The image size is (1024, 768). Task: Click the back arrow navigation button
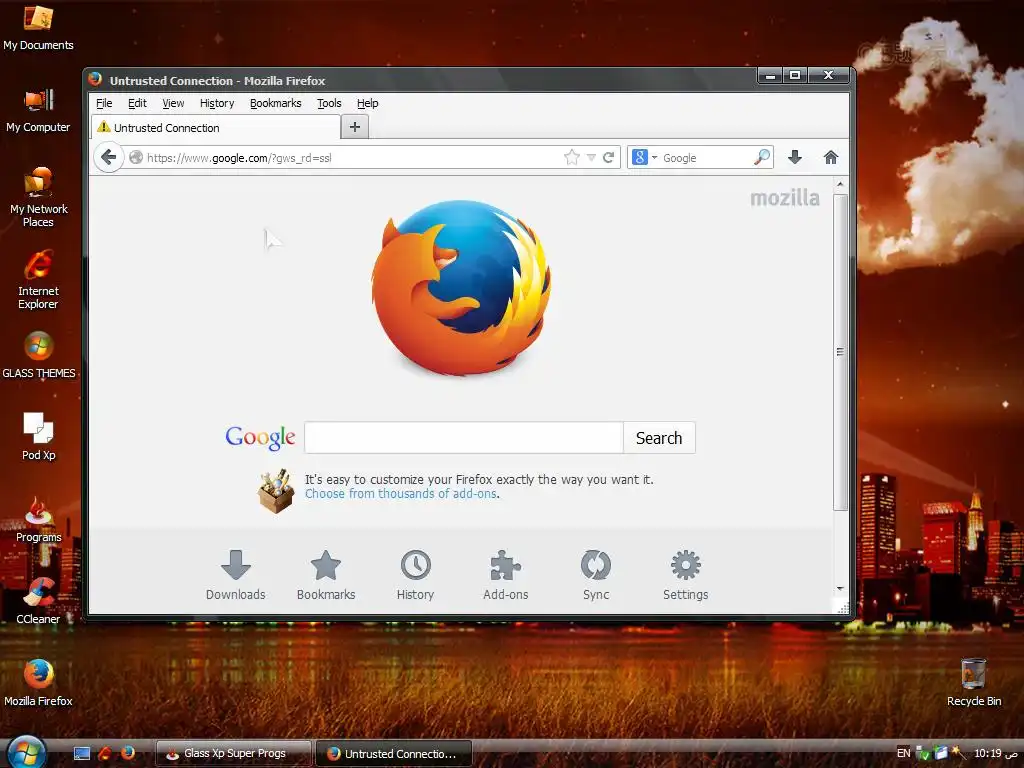pyautogui.click(x=108, y=157)
